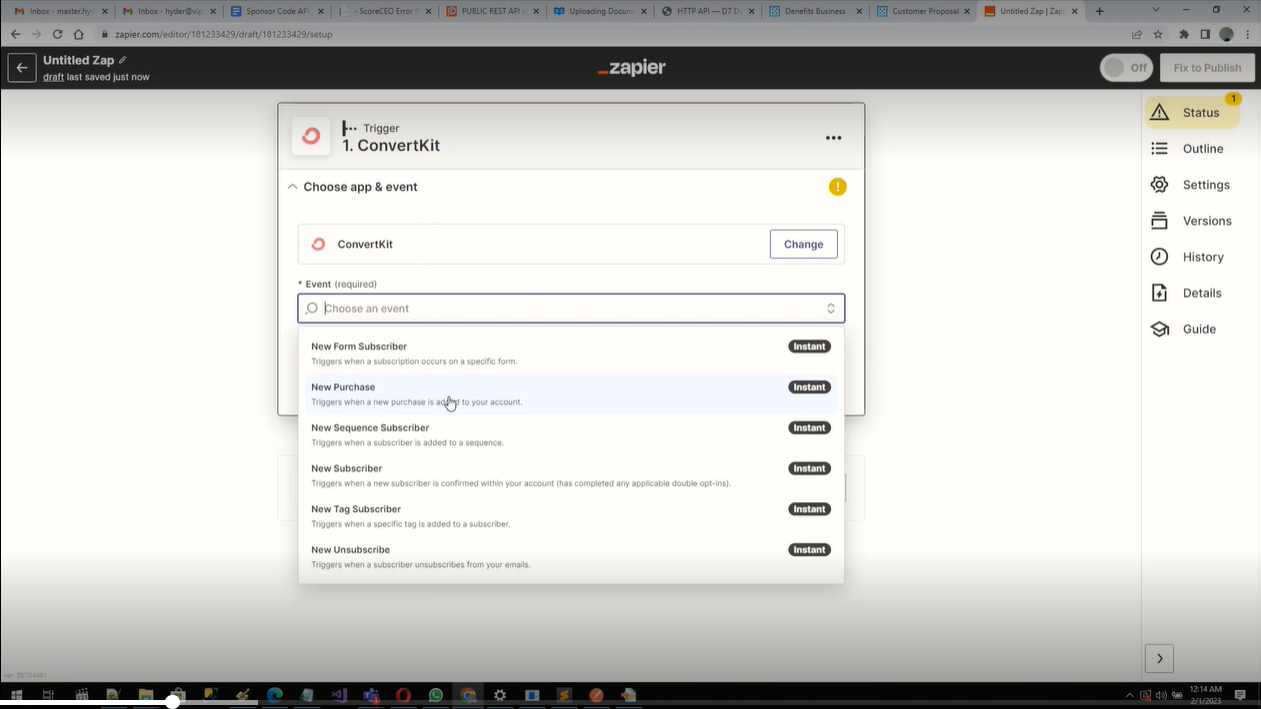Open the Versions panel
The height and width of the screenshot is (709, 1261).
click(1192, 221)
